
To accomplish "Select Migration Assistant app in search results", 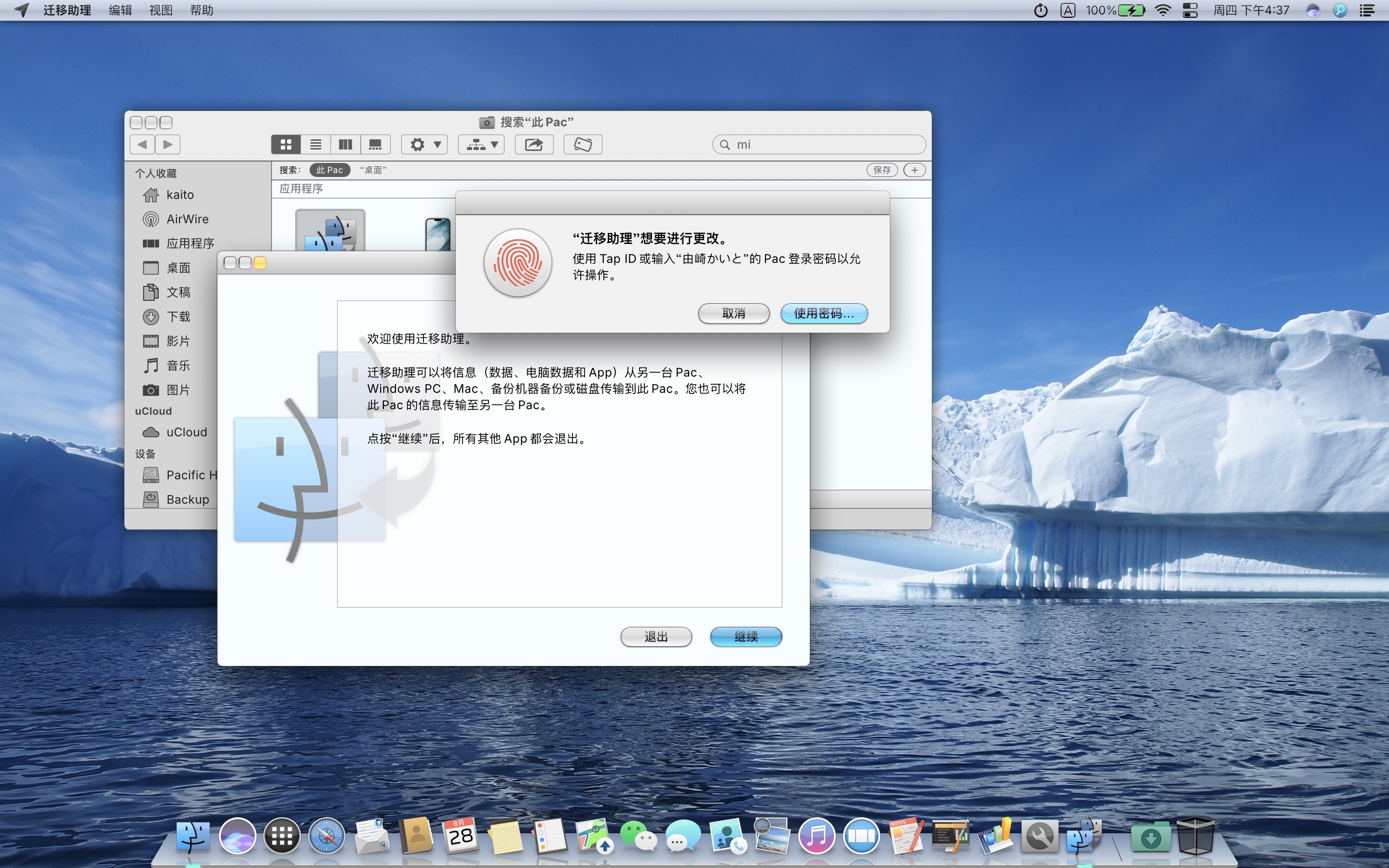I will [330, 231].
